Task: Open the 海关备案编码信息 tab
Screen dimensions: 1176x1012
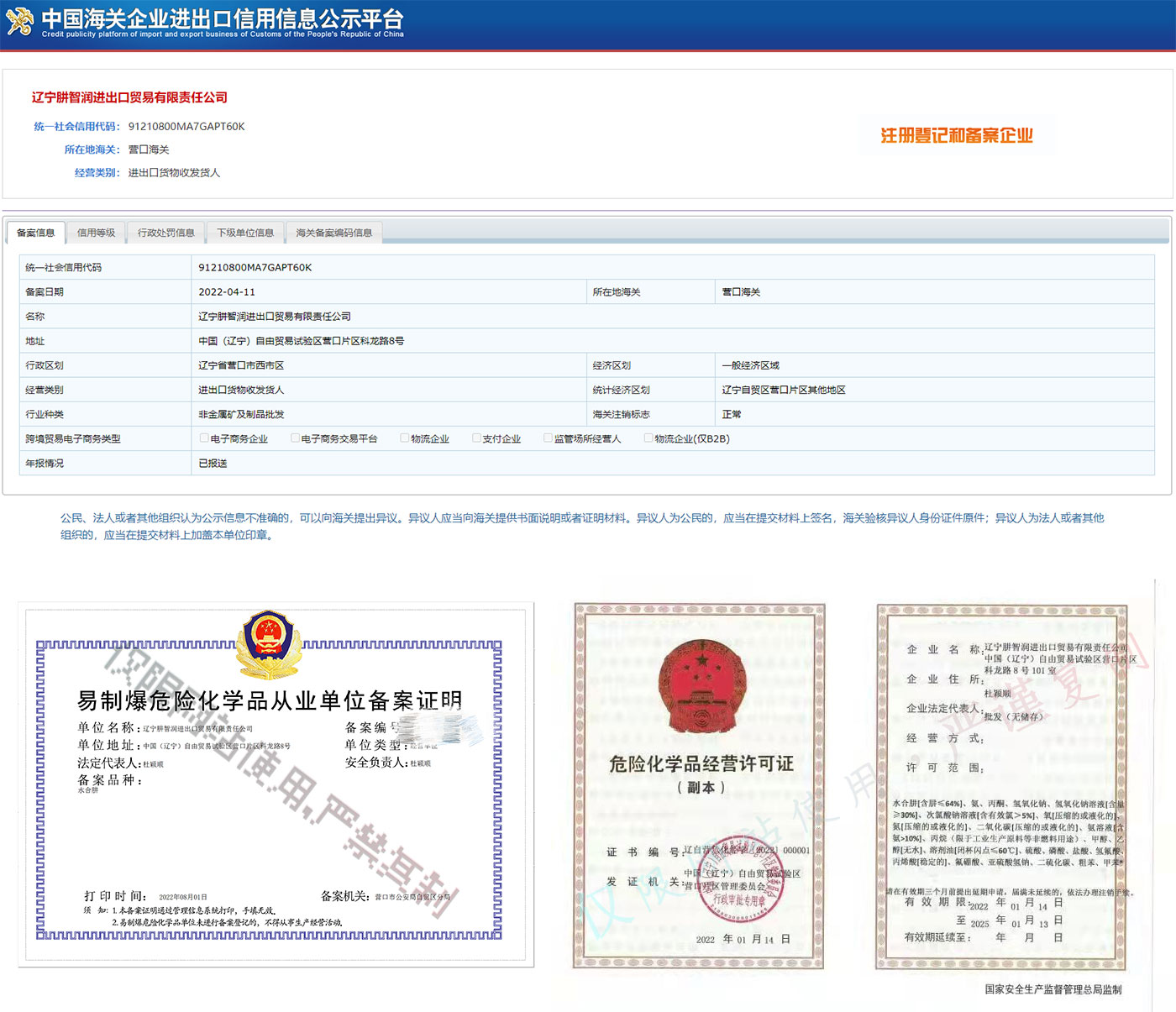Action: 334,233
